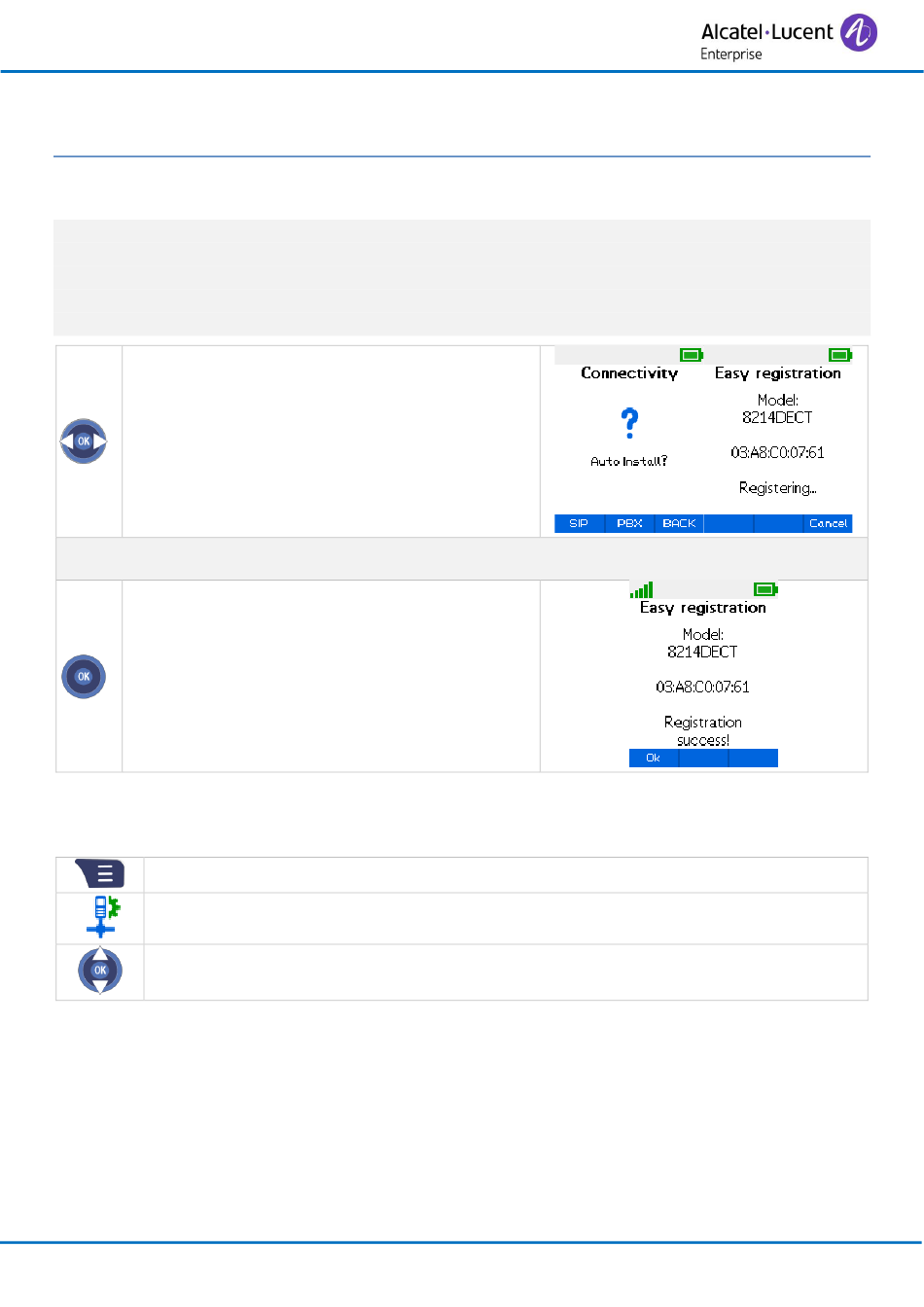The height and width of the screenshot is (1307, 924).
Task: Click the menu key icon
Action: [100, 874]
